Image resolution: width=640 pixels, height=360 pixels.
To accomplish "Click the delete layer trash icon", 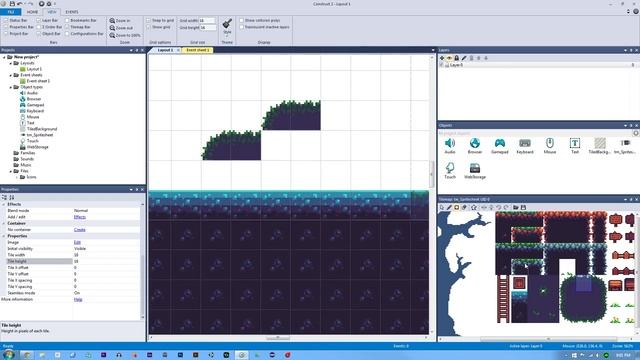I will 471,58.
